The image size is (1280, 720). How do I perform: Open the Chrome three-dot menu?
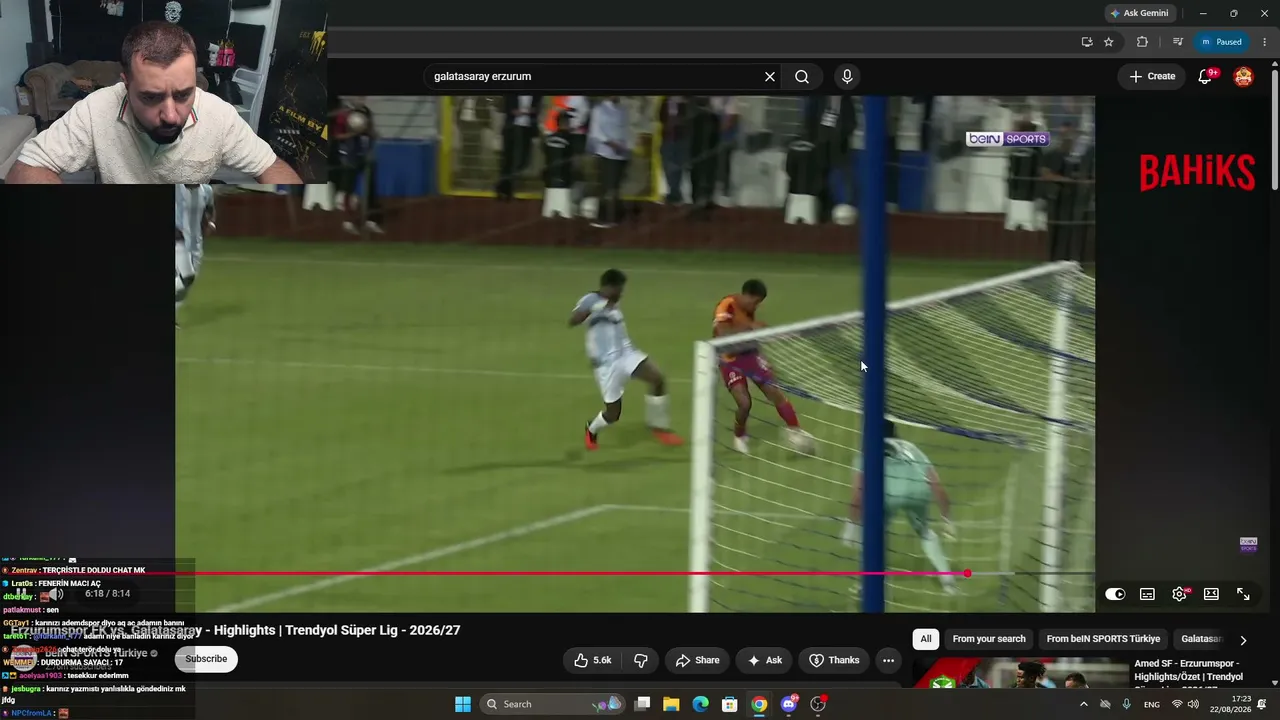pos(1265,42)
